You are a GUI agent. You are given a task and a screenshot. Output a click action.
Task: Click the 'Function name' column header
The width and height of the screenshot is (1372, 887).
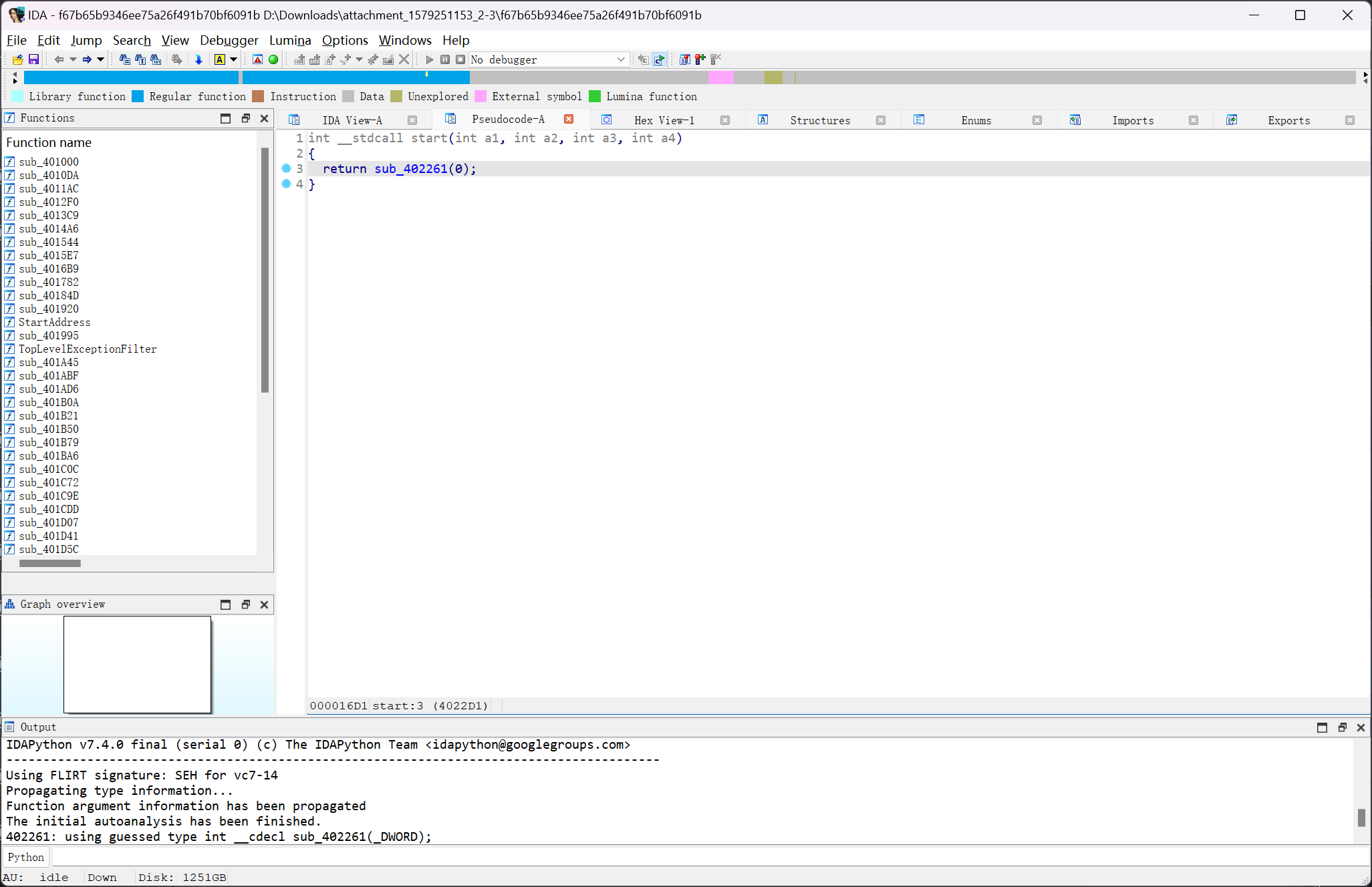(49, 142)
